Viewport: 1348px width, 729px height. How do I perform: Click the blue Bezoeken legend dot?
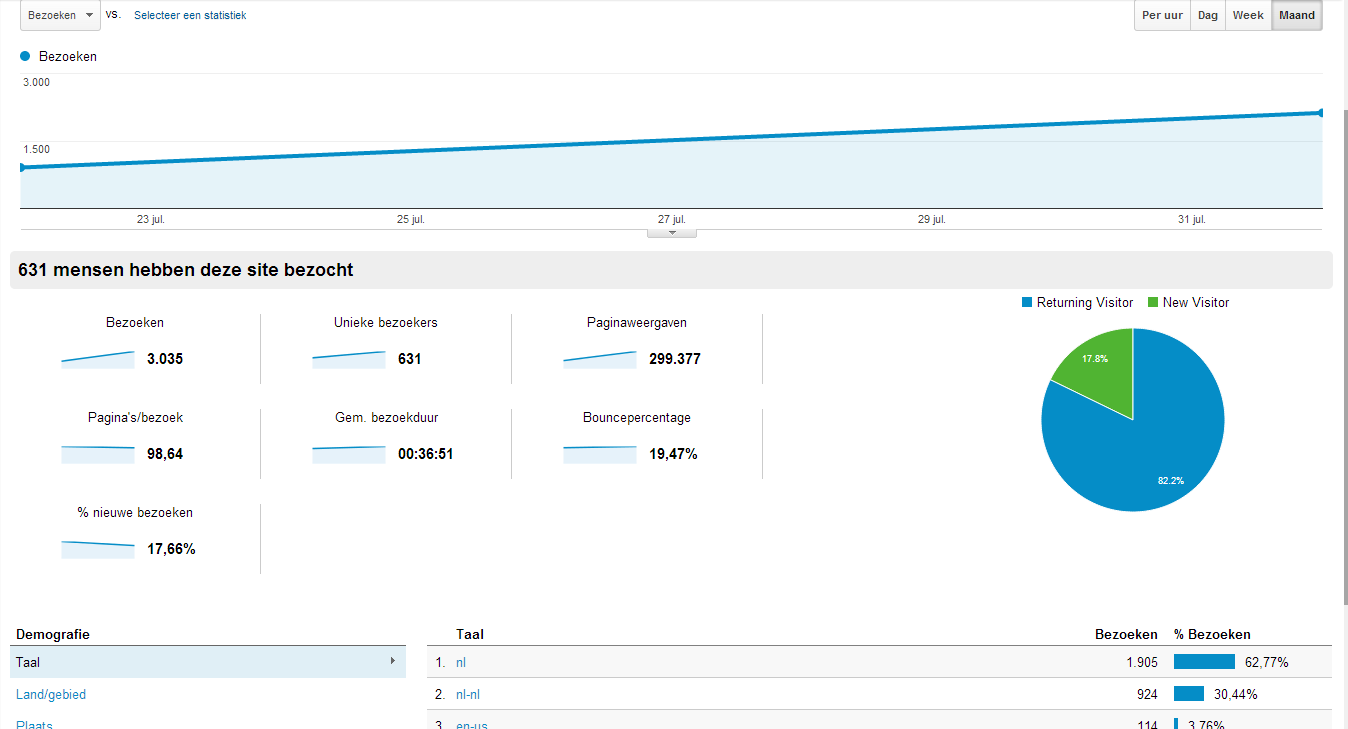click(25, 56)
